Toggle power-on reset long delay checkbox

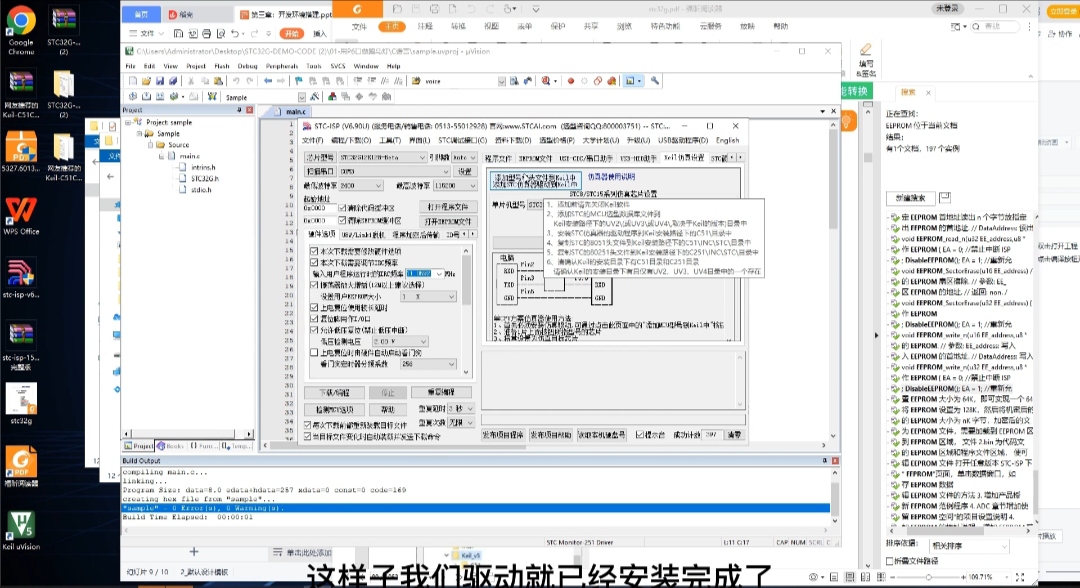pos(314,308)
